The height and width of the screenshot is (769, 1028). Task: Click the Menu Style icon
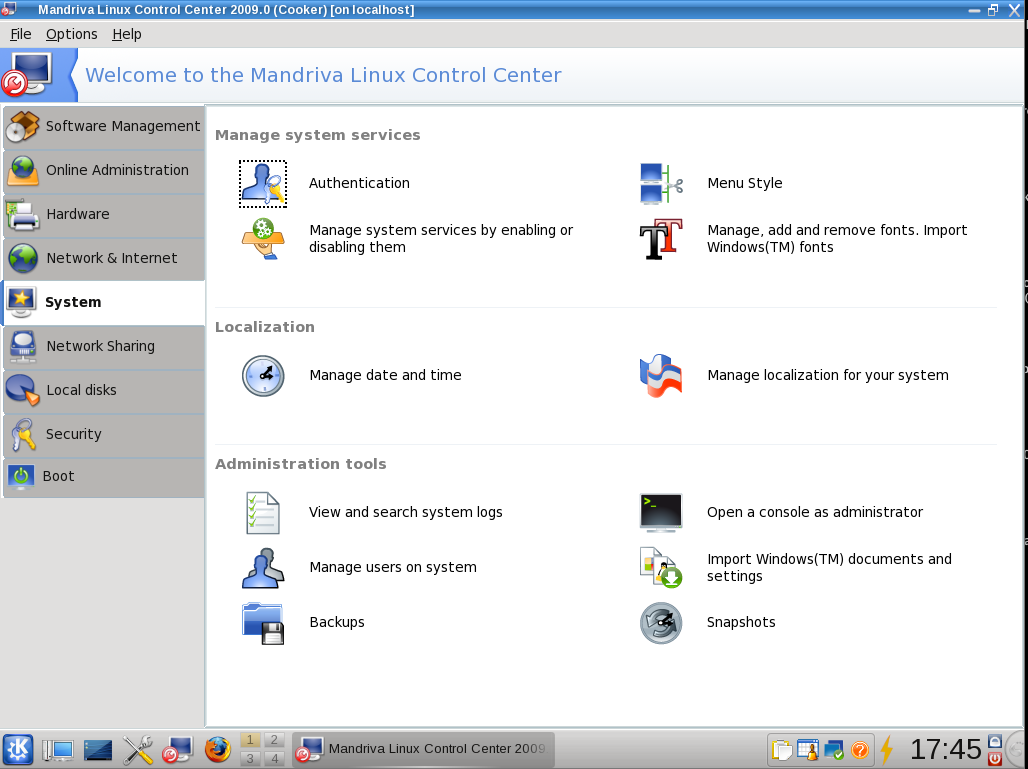pyautogui.click(x=661, y=184)
